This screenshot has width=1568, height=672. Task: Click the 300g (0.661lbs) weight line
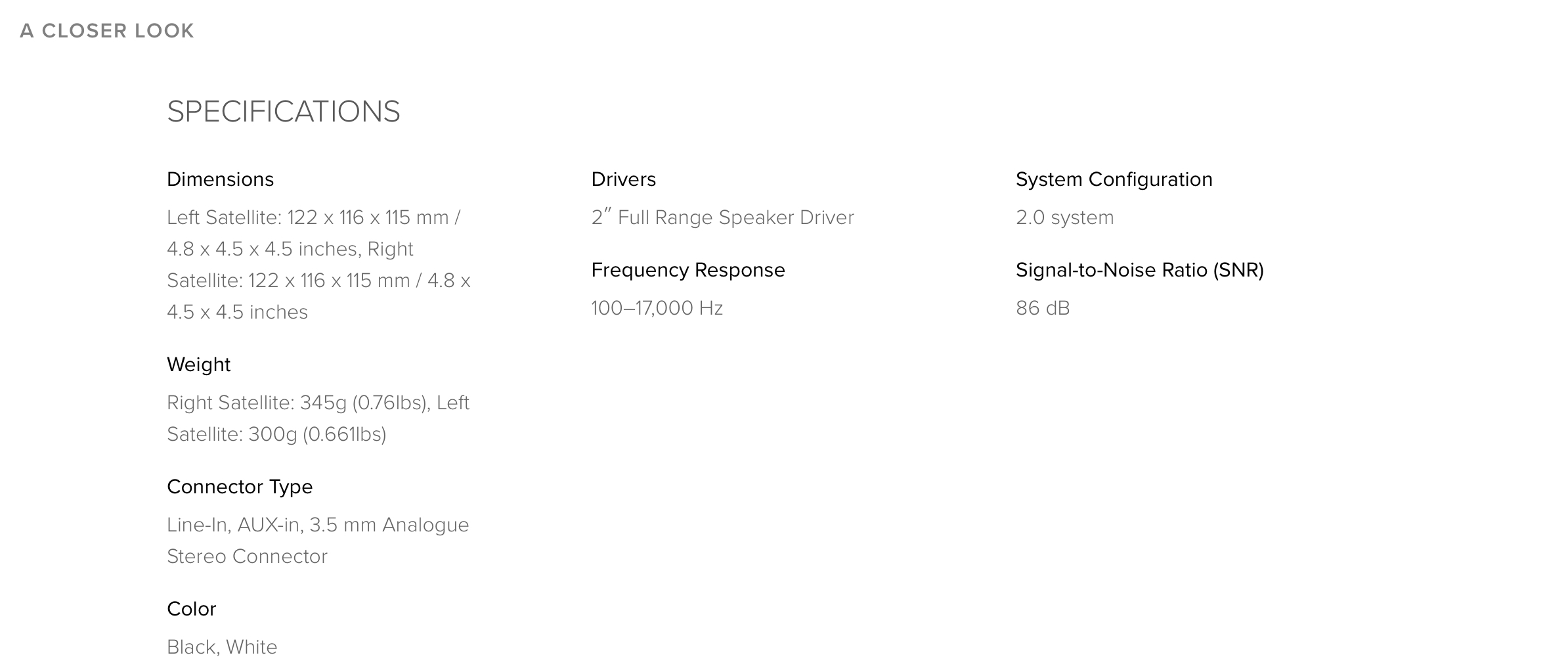coord(276,434)
